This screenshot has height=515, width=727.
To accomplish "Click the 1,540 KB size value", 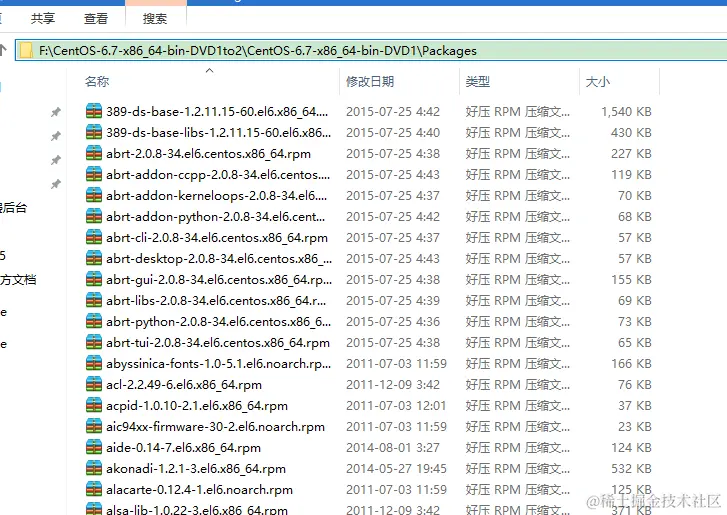I will point(626,111).
